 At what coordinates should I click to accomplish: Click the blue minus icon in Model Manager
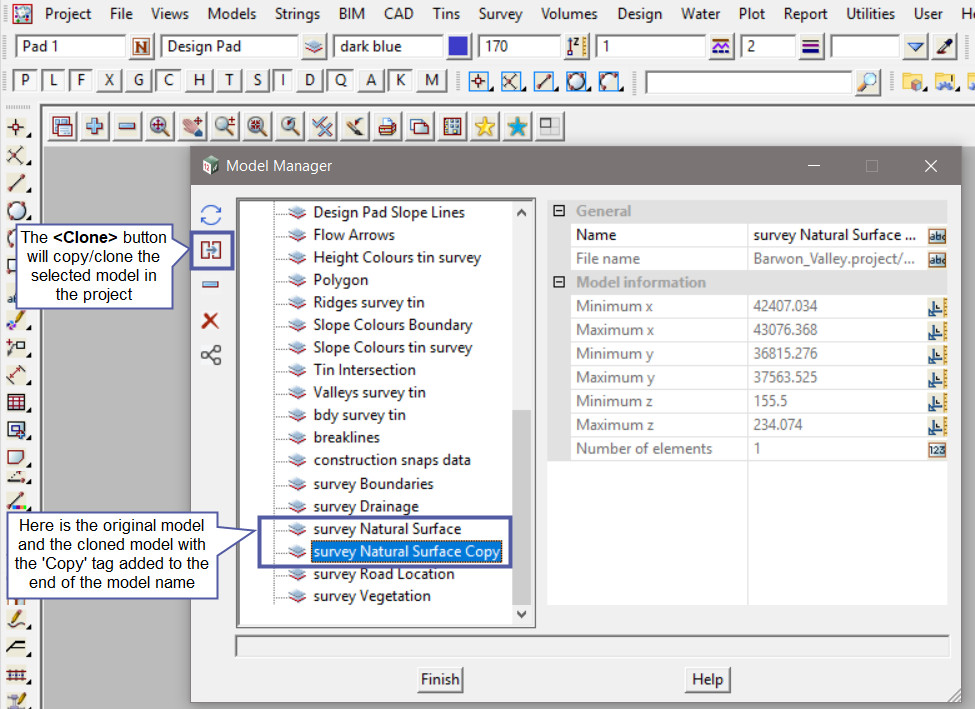[x=211, y=285]
